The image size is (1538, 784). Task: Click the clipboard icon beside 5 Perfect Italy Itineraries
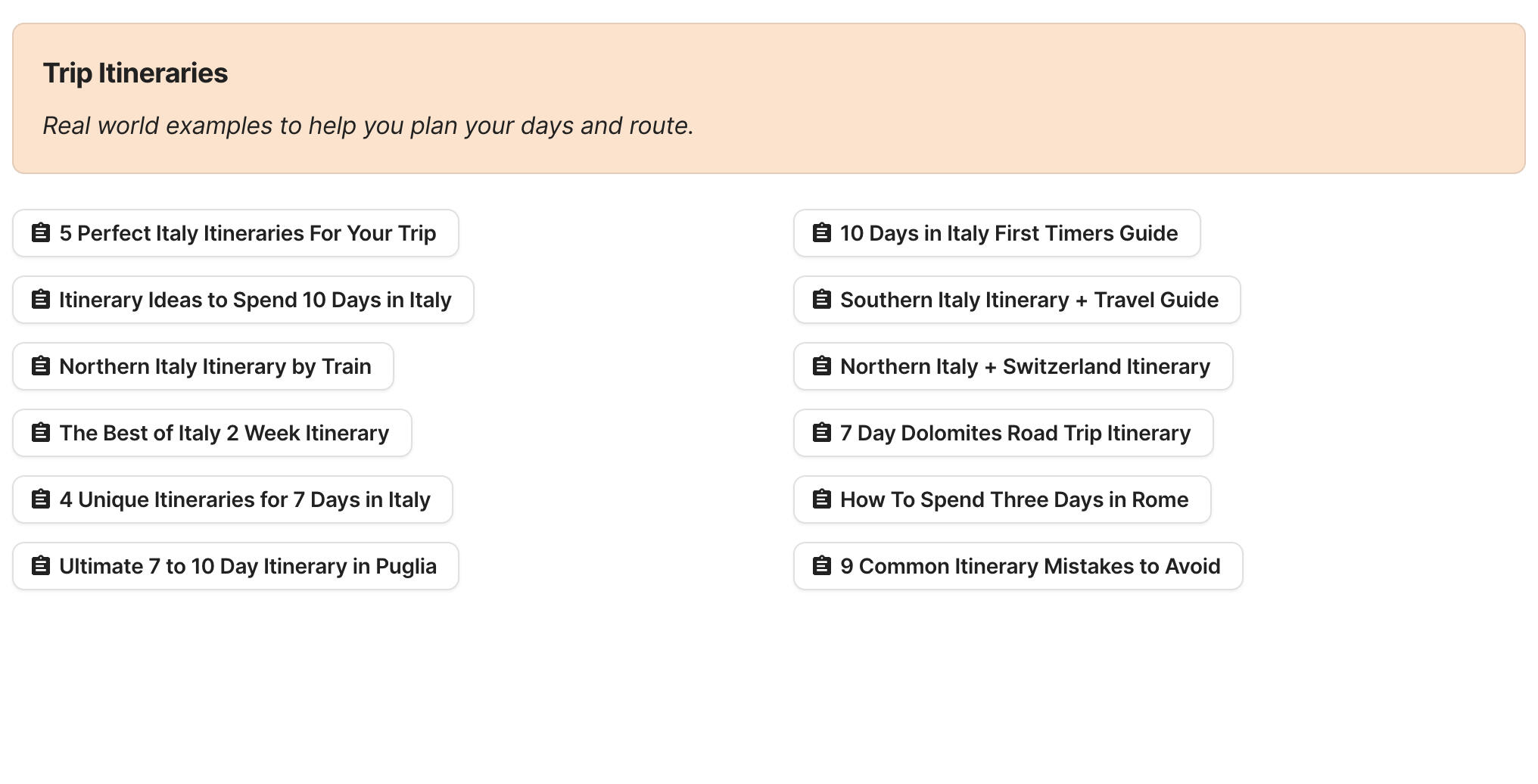point(41,233)
